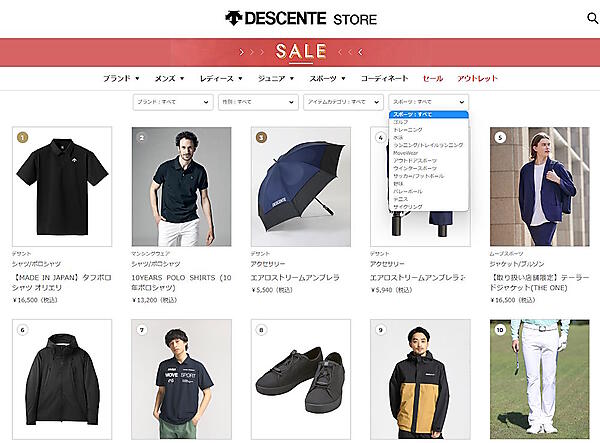The image size is (600, 443).
Task: Open the メンズ navigation menu
Action: click(x=169, y=78)
